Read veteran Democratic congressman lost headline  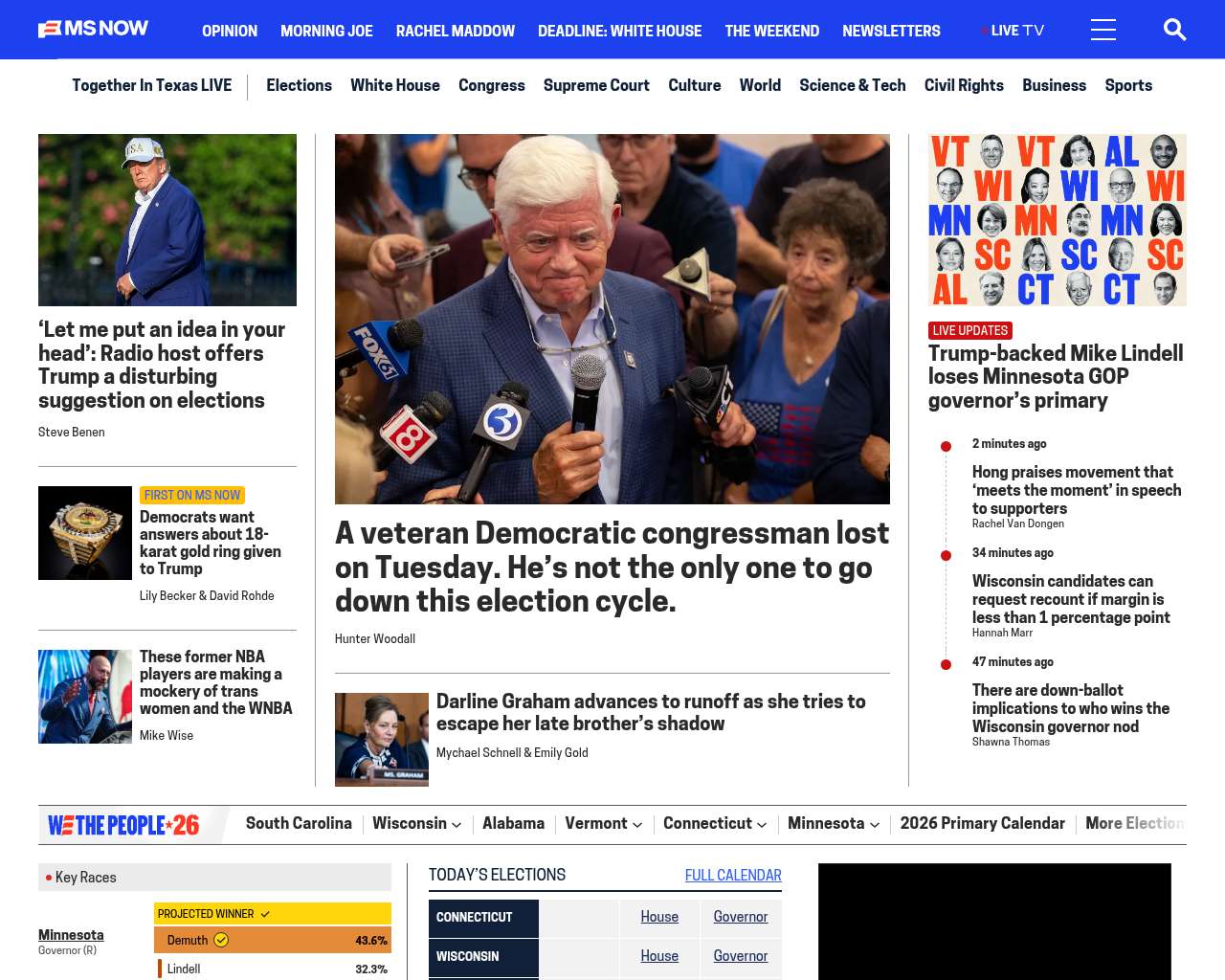[612, 567]
